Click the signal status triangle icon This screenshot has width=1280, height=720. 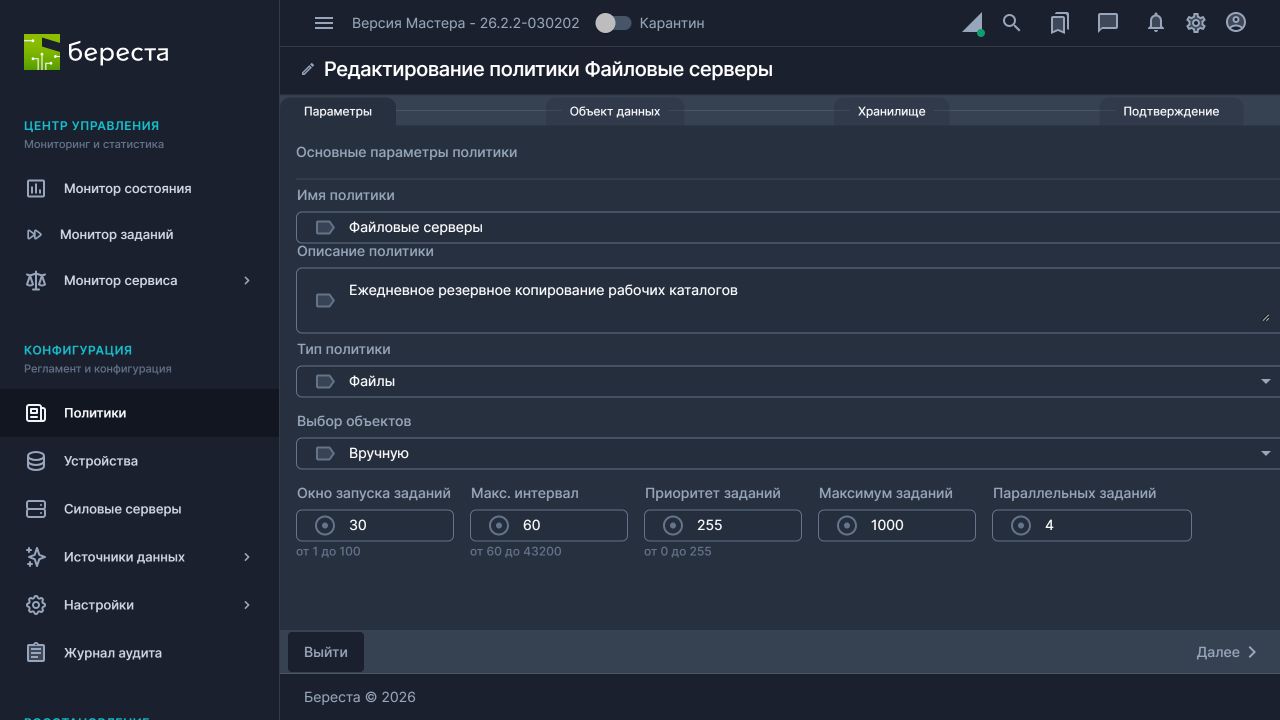click(x=973, y=23)
